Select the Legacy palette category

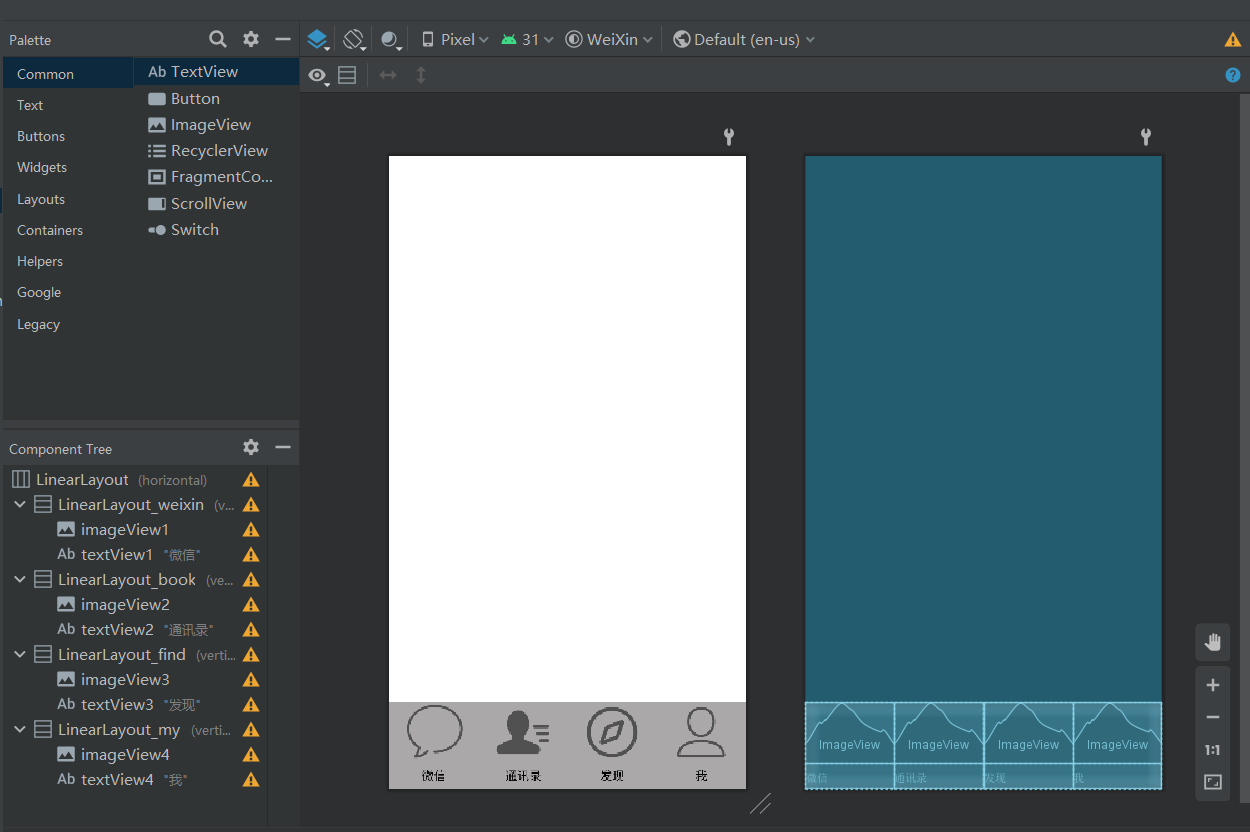click(68, 324)
